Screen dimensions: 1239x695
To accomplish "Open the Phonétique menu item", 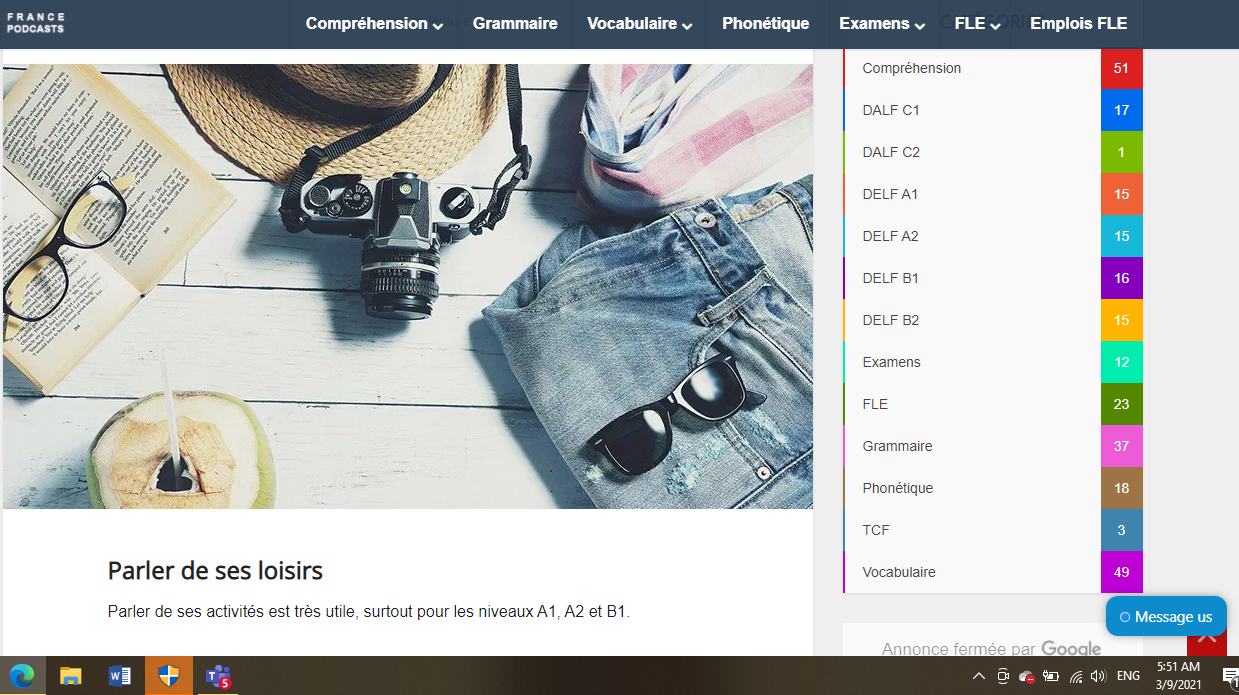I will click(x=766, y=24).
